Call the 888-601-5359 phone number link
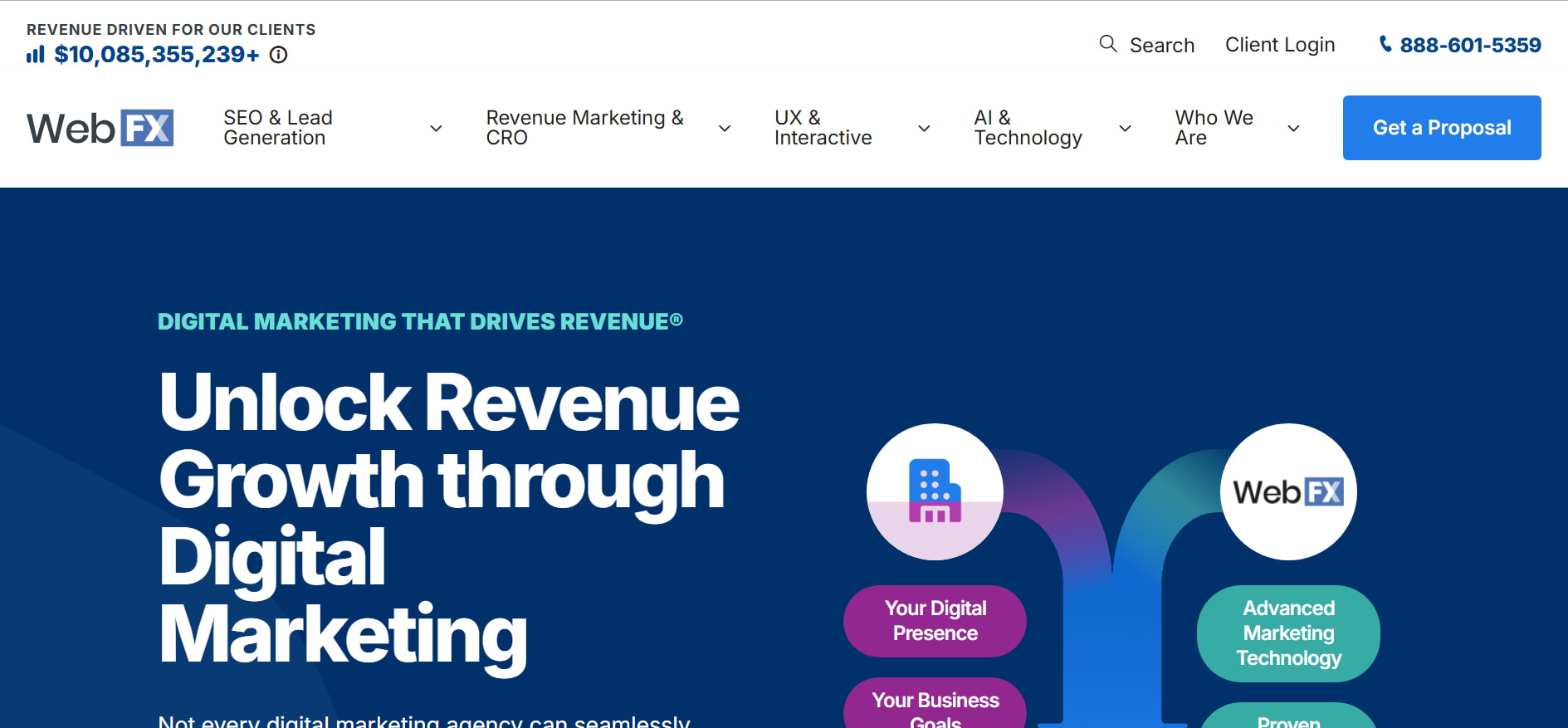 click(1470, 45)
